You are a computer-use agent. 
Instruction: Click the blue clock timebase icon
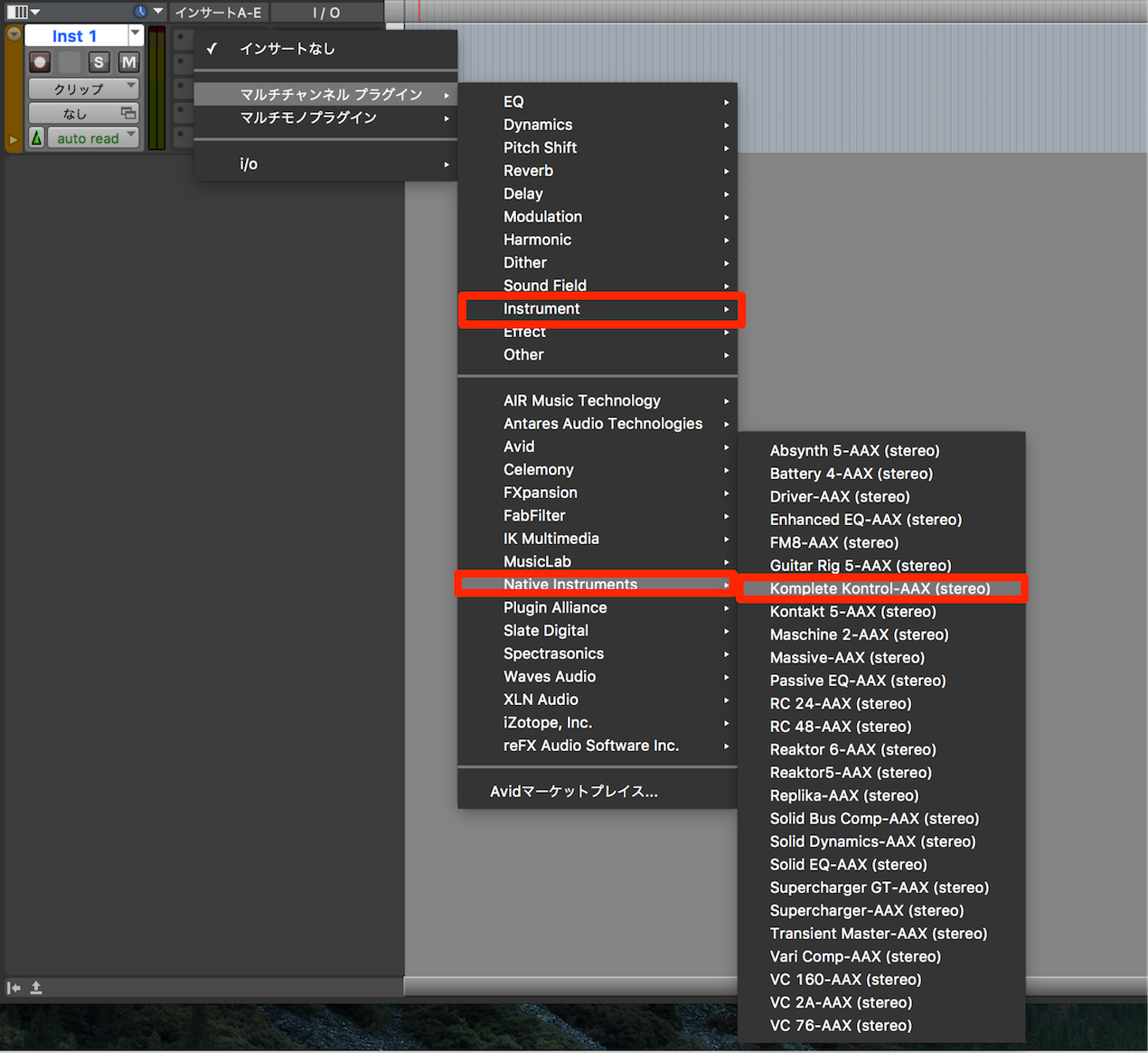coord(140,12)
